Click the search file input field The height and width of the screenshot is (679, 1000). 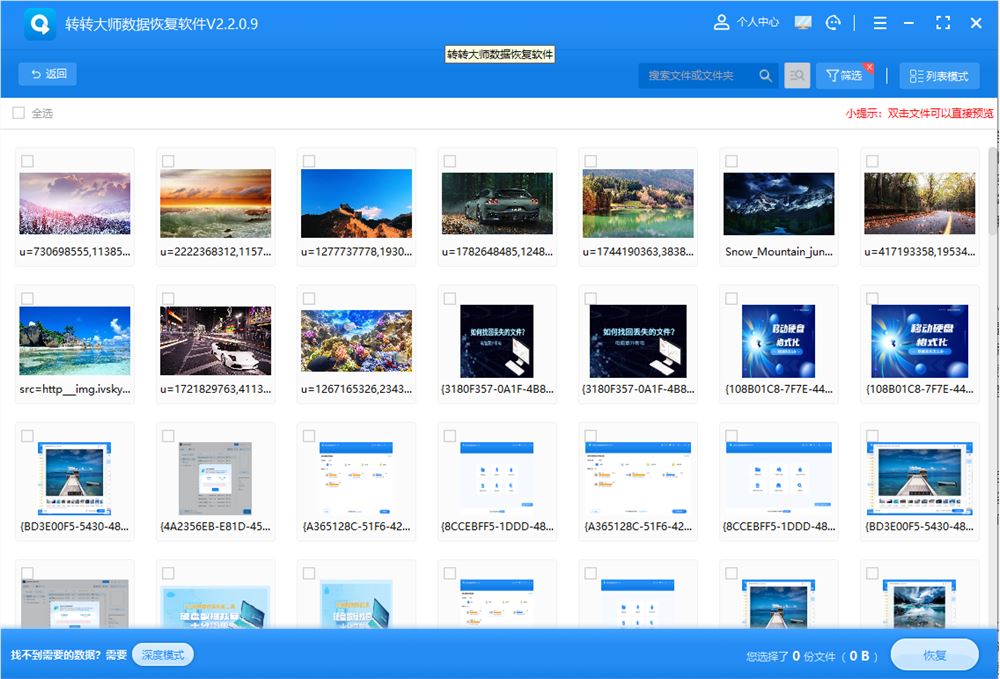pyautogui.click(x=698, y=75)
